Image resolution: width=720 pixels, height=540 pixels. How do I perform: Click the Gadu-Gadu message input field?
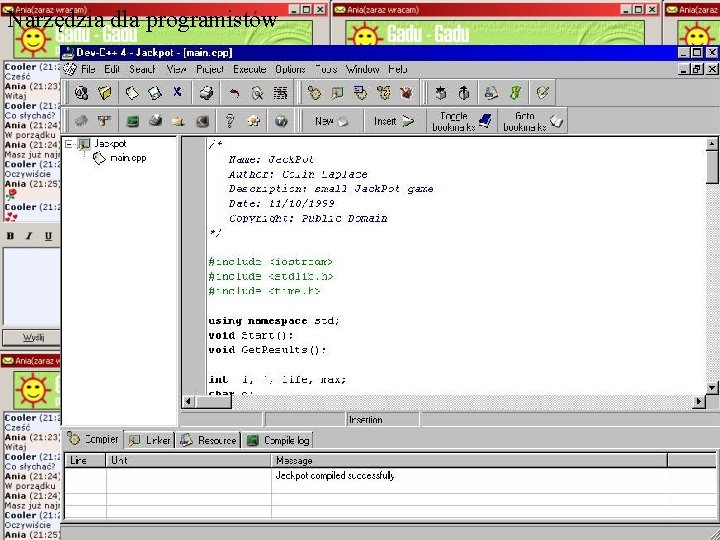click(31, 286)
